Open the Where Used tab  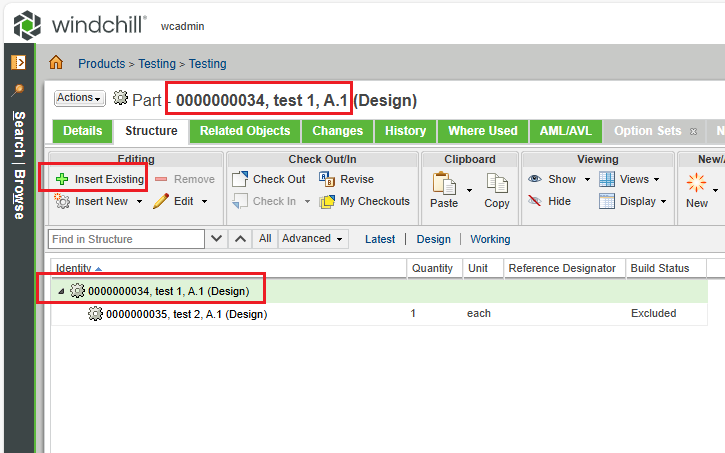pyautogui.click(x=482, y=131)
